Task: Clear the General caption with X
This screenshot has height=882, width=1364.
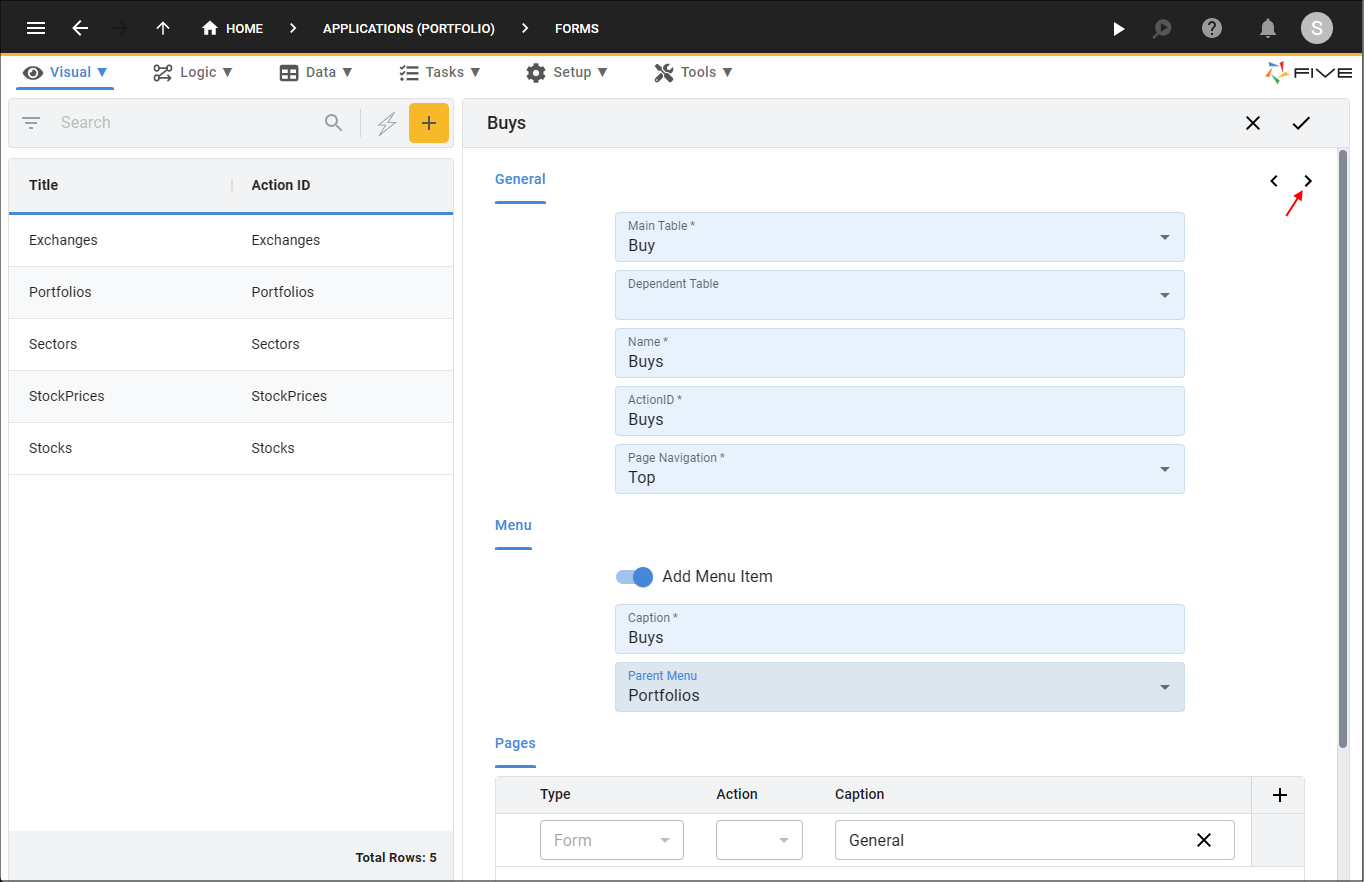Action: [x=1204, y=840]
